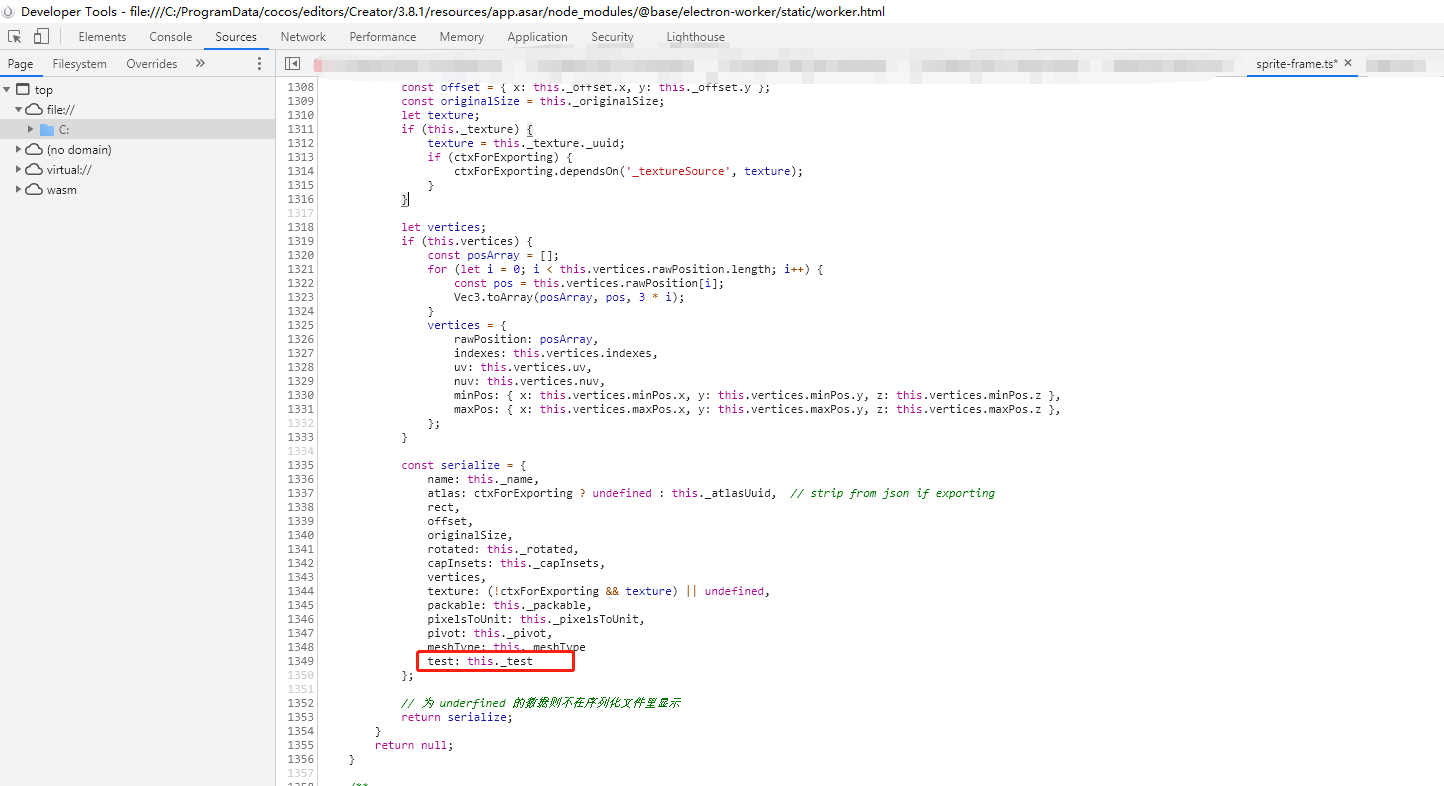Click the 'const posArray = [];' line
The image size is (1444, 786).
pos(494,255)
